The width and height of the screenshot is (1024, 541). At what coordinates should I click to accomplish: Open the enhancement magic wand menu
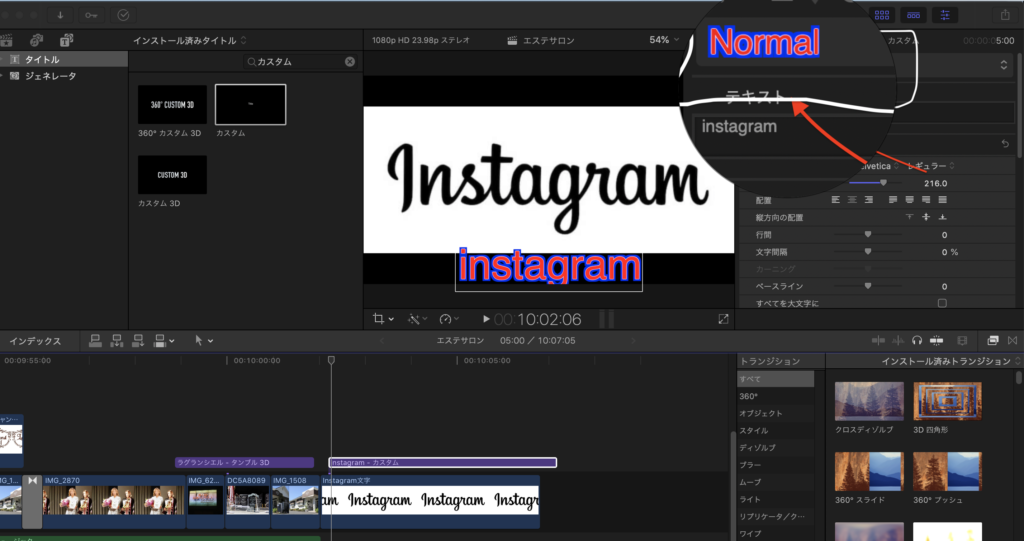(x=417, y=319)
